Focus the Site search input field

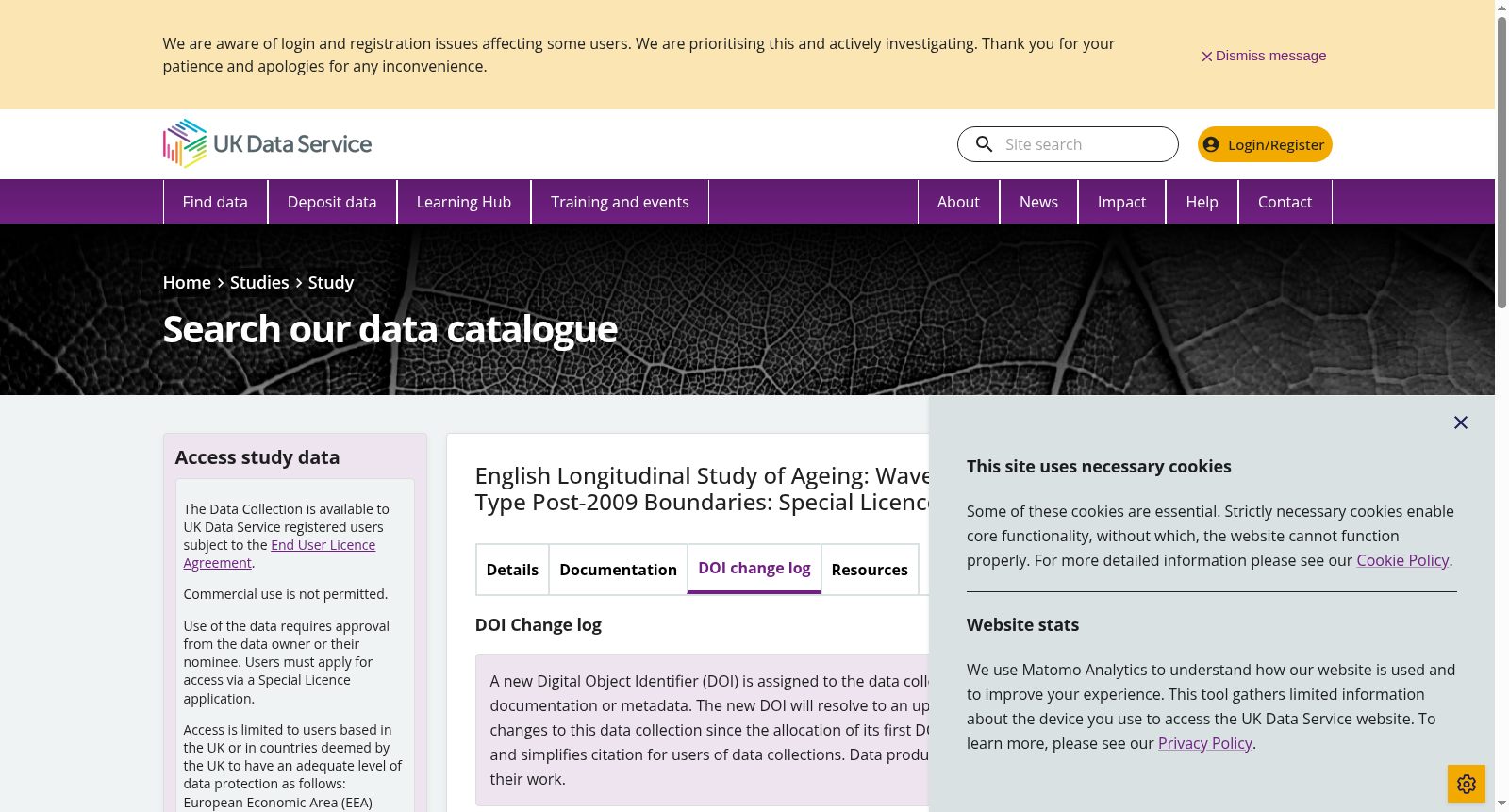(x=1085, y=144)
